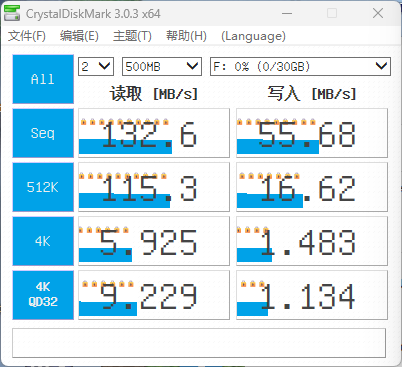Open the 文件(F) menu
The height and width of the screenshot is (367, 402).
point(27,36)
